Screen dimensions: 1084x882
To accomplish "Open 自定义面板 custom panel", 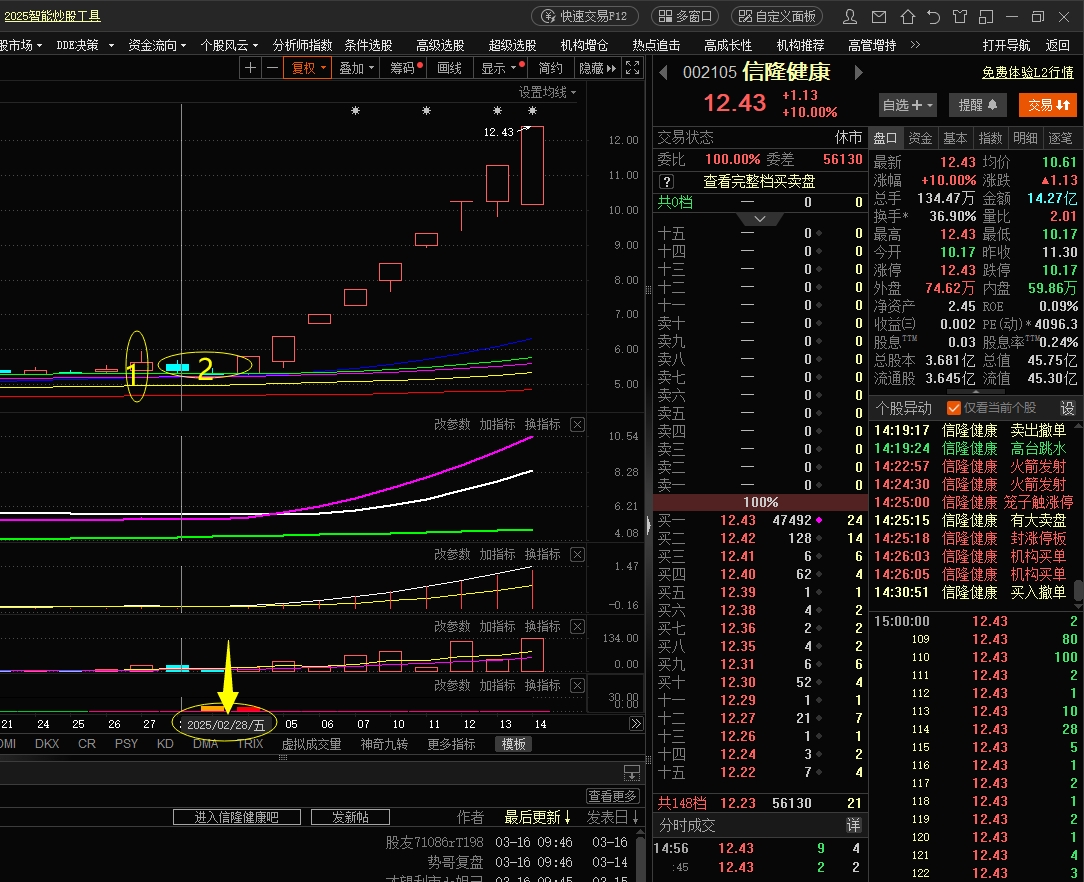I will [x=777, y=16].
